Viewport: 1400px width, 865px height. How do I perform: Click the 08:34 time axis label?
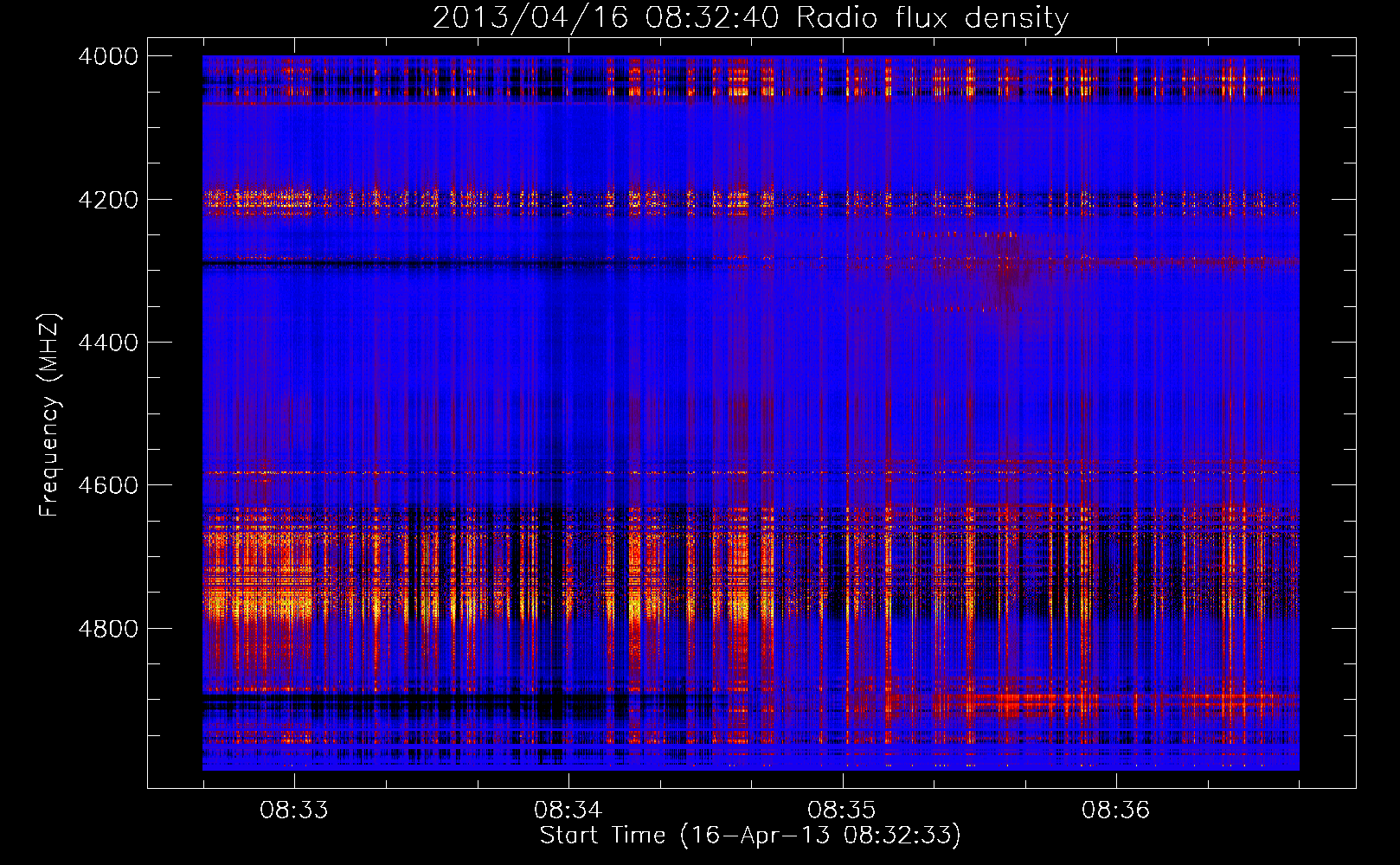pyautogui.click(x=568, y=810)
